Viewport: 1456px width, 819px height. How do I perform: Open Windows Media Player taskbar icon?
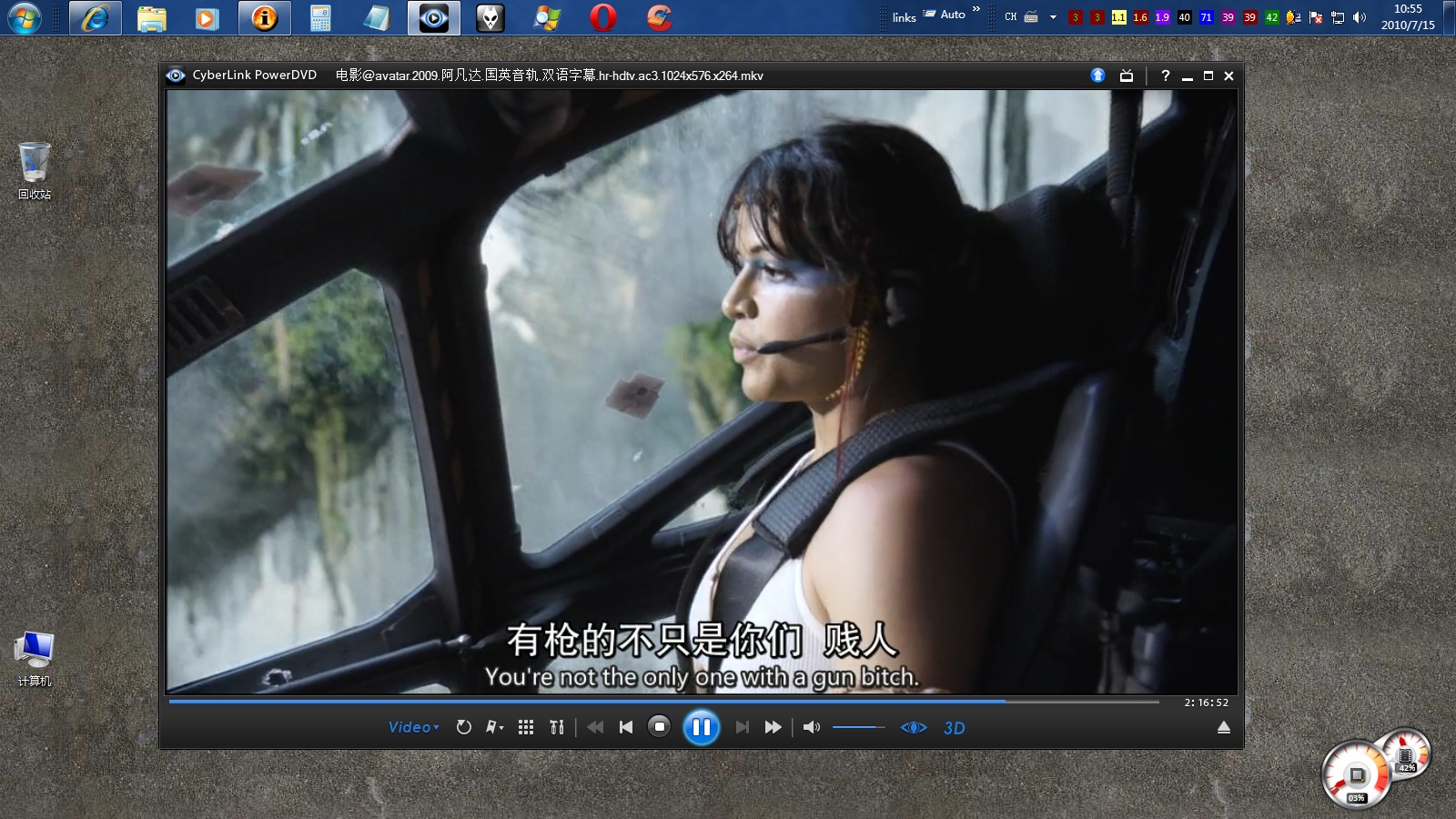[x=207, y=18]
